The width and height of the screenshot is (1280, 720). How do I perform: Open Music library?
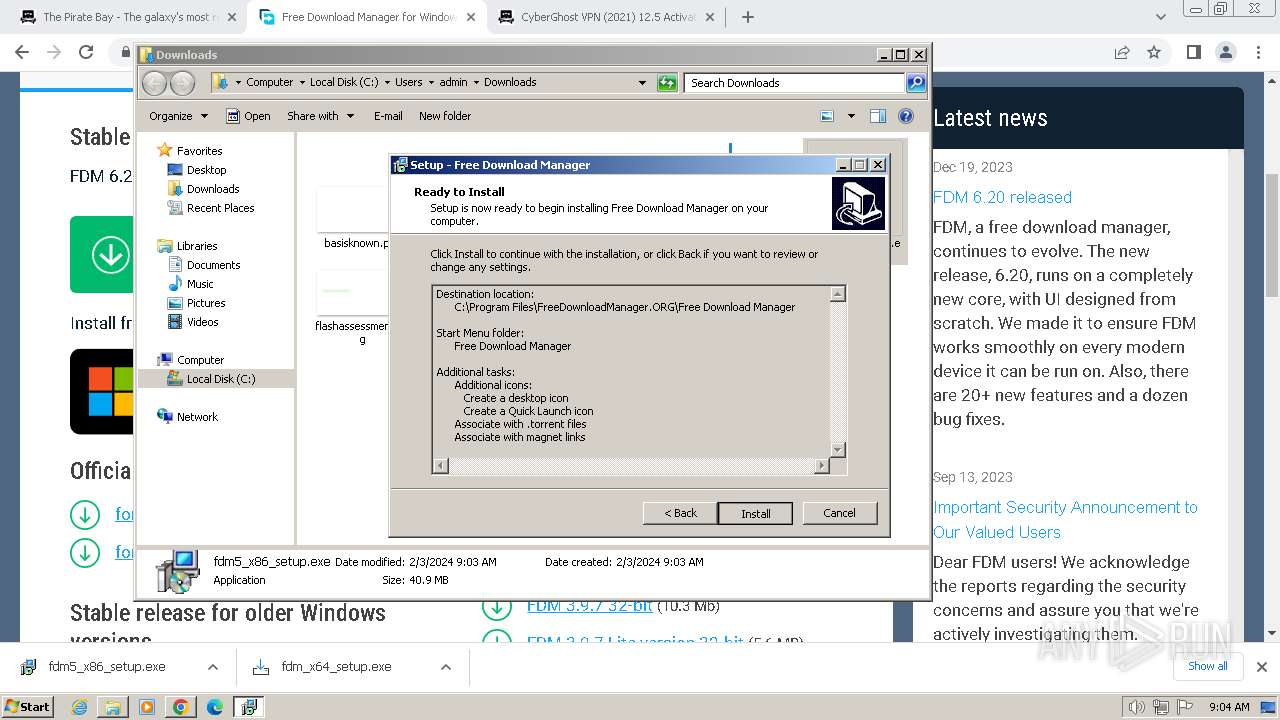(x=200, y=284)
